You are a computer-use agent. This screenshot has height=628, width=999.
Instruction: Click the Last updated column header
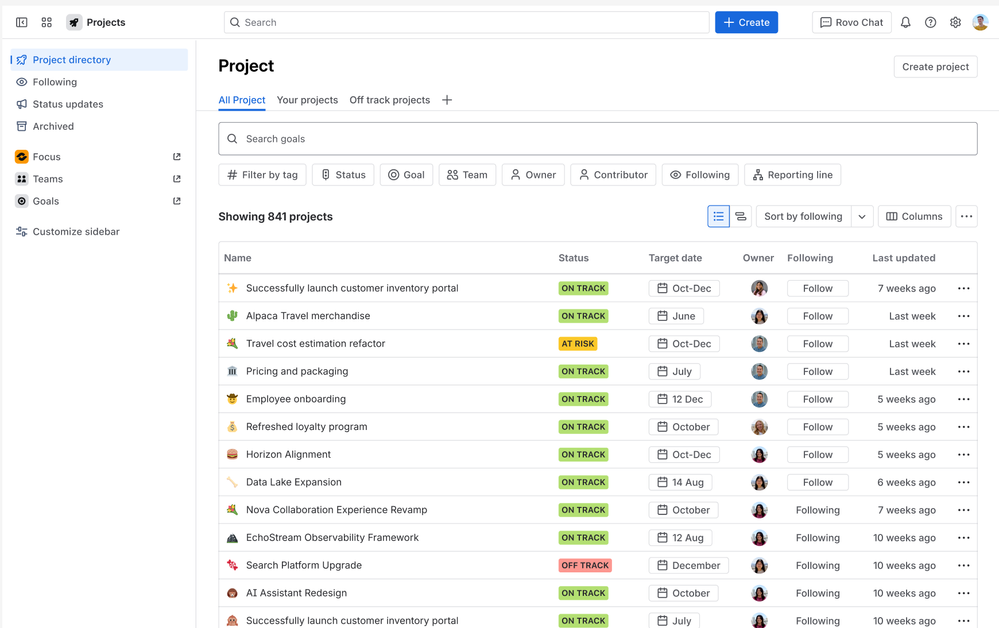pos(903,258)
